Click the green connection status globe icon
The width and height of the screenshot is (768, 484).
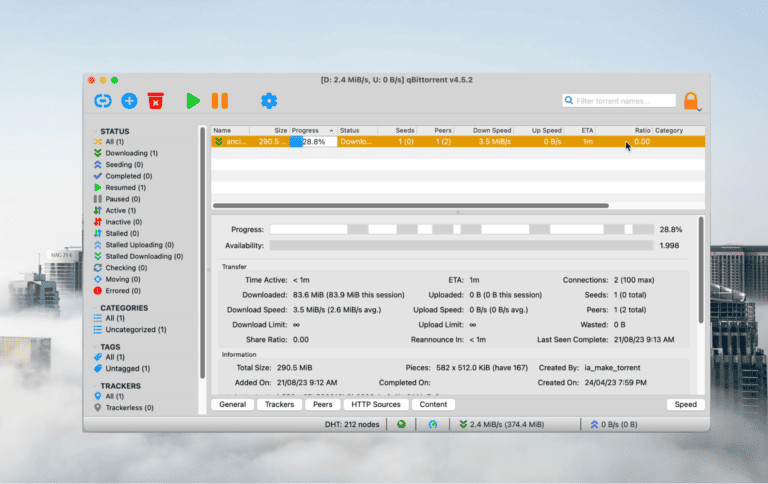(402, 424)
